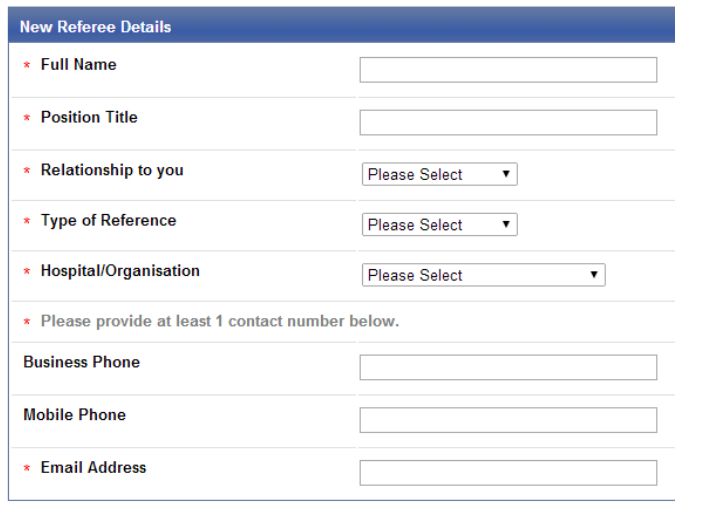Click the Full Name label
The width and height of the screenshot is (703, 518).
(78, 65)
